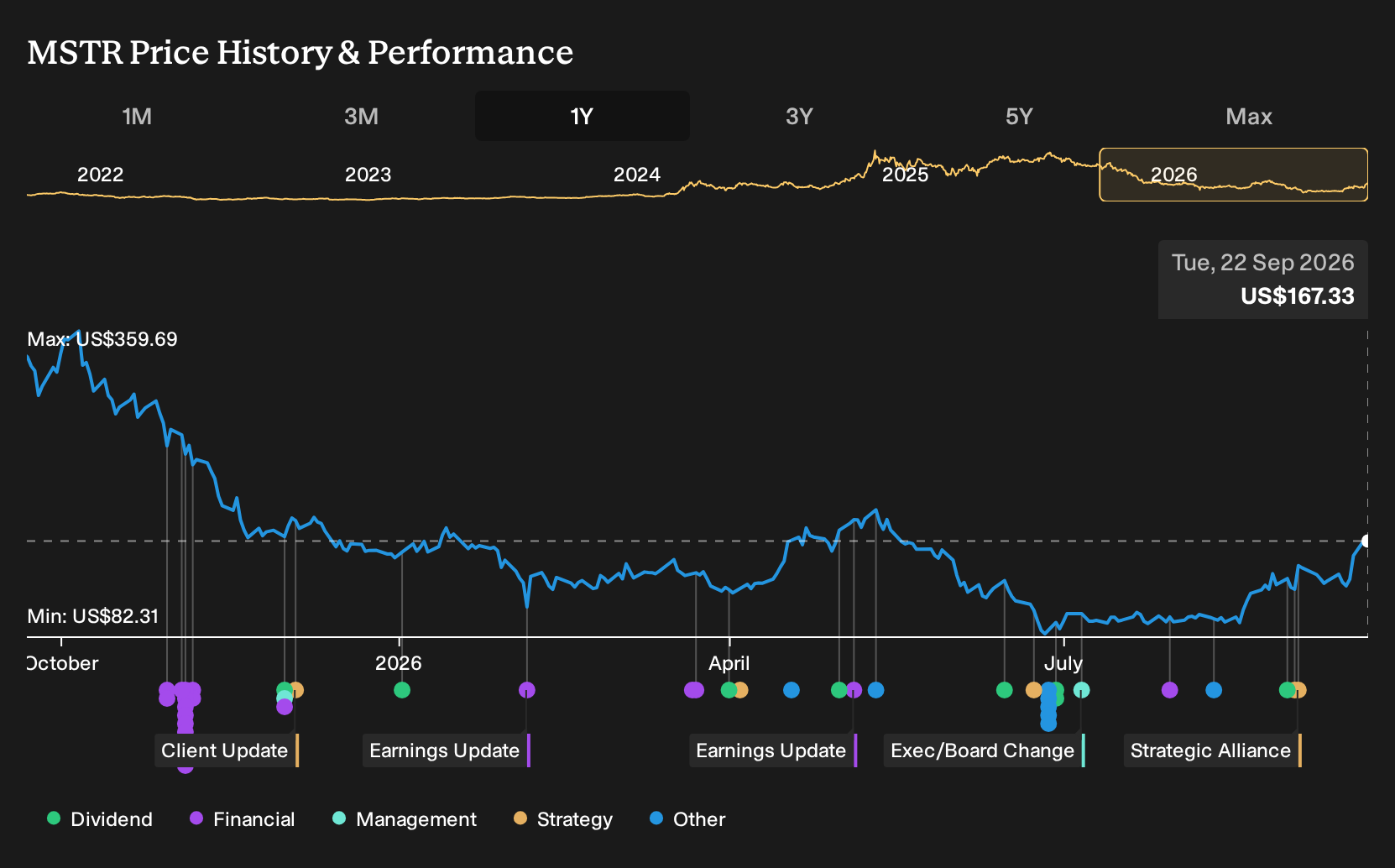Click the US$167.33 tooltip price

1298,296
